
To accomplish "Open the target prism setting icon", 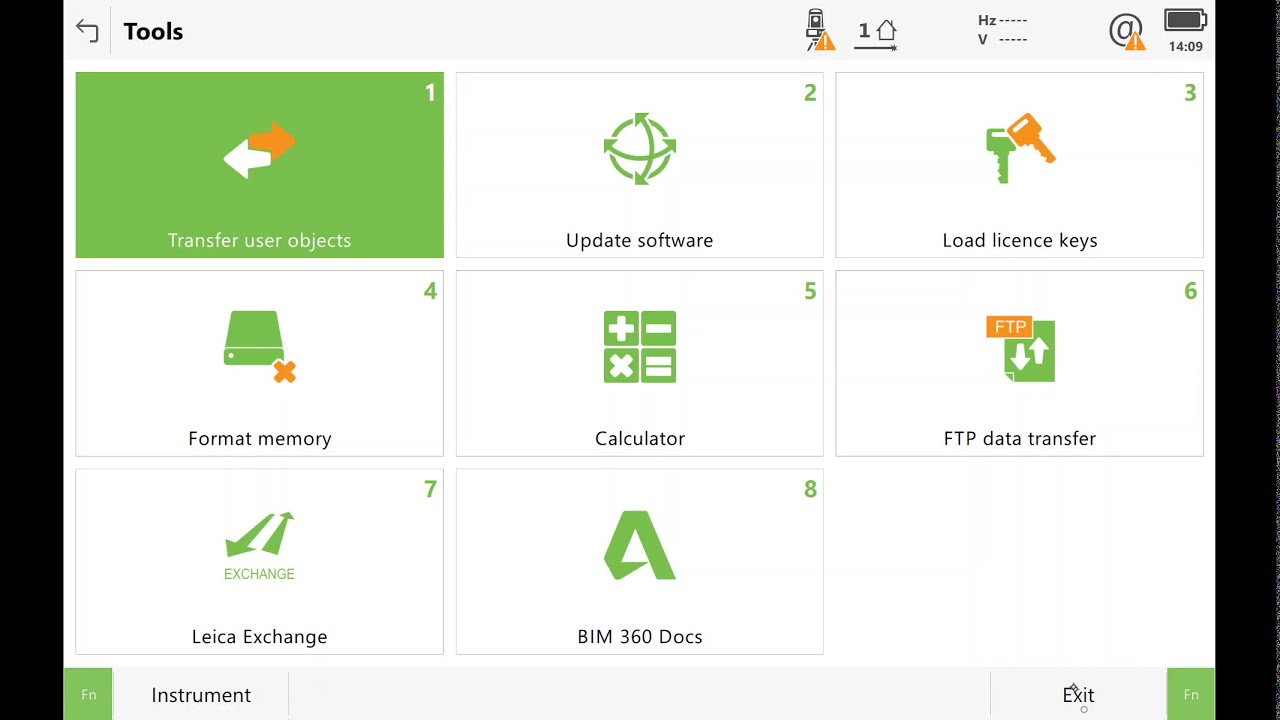I will pos(877,33).
